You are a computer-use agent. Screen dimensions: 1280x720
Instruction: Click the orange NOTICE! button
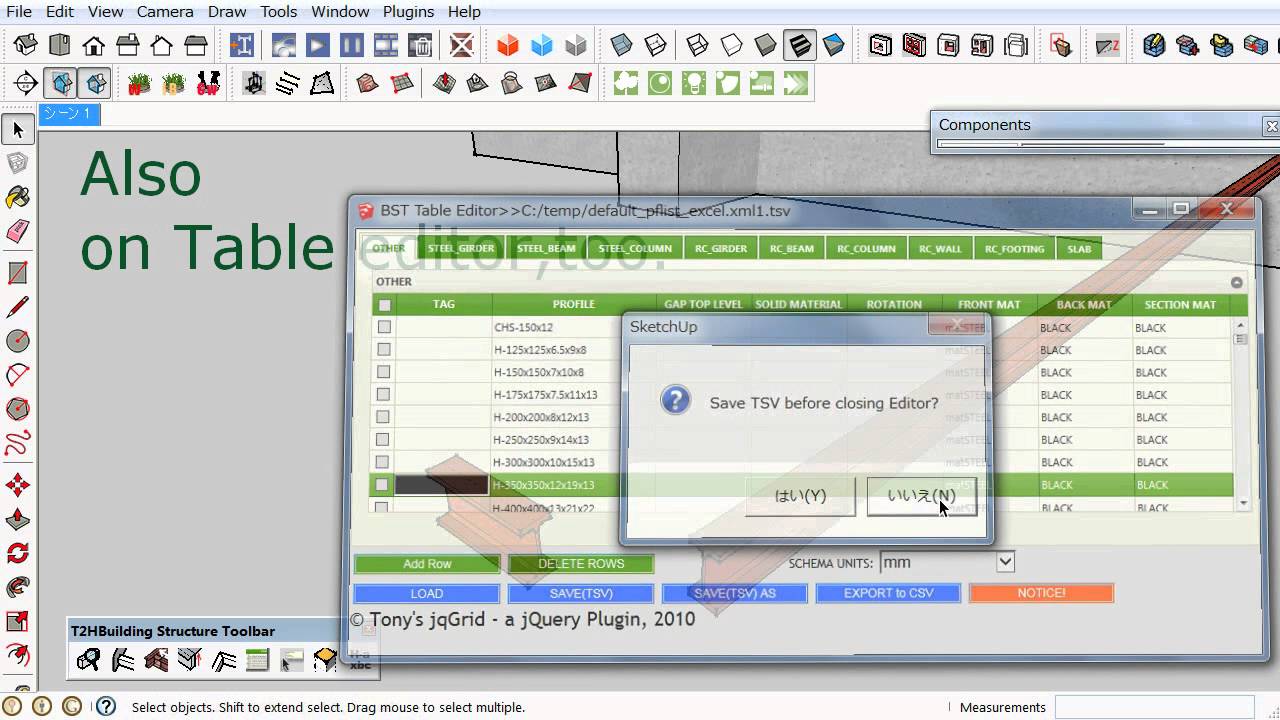point(1041,593)
